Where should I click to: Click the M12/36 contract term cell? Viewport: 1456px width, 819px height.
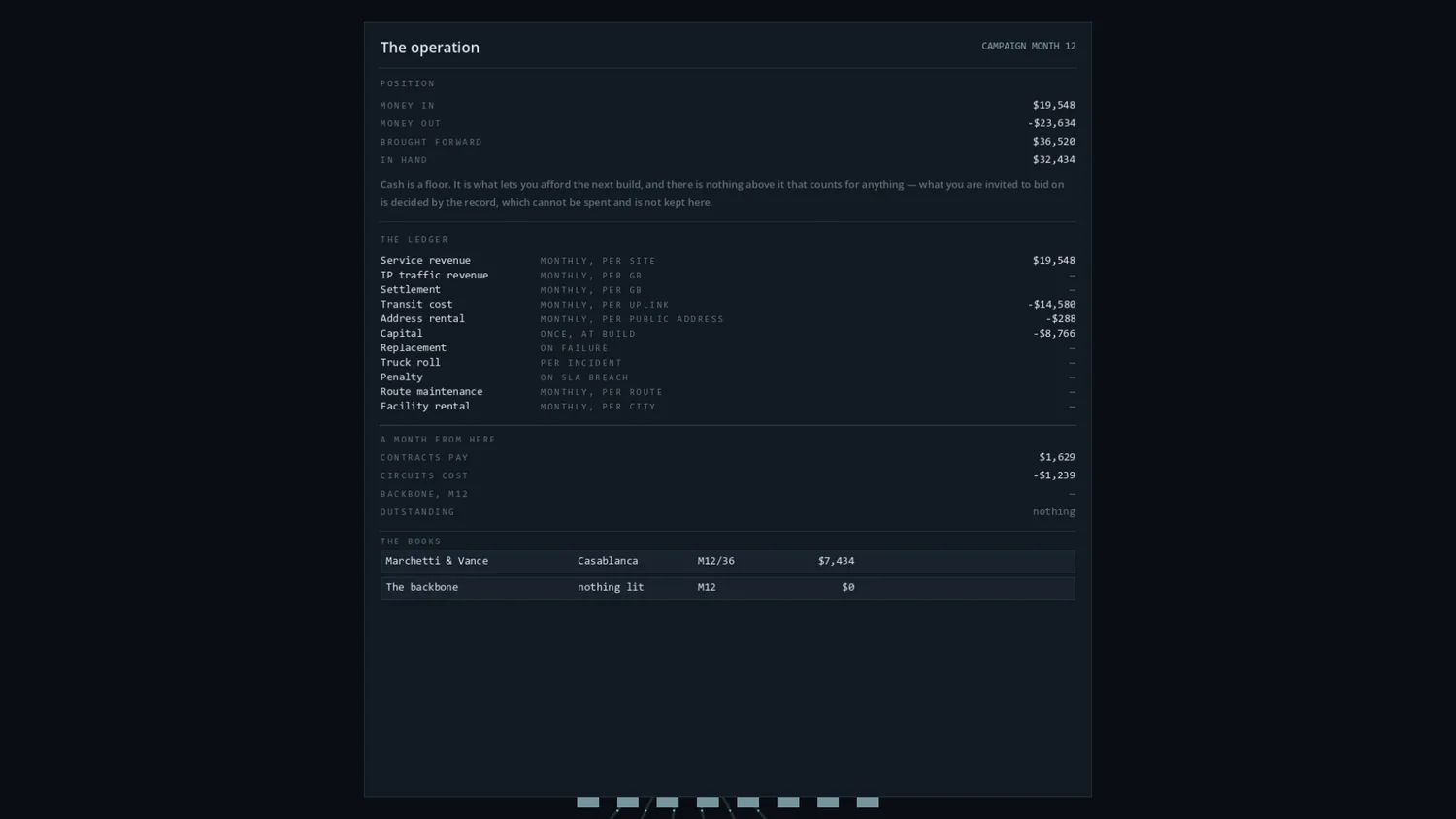(715, 561)
